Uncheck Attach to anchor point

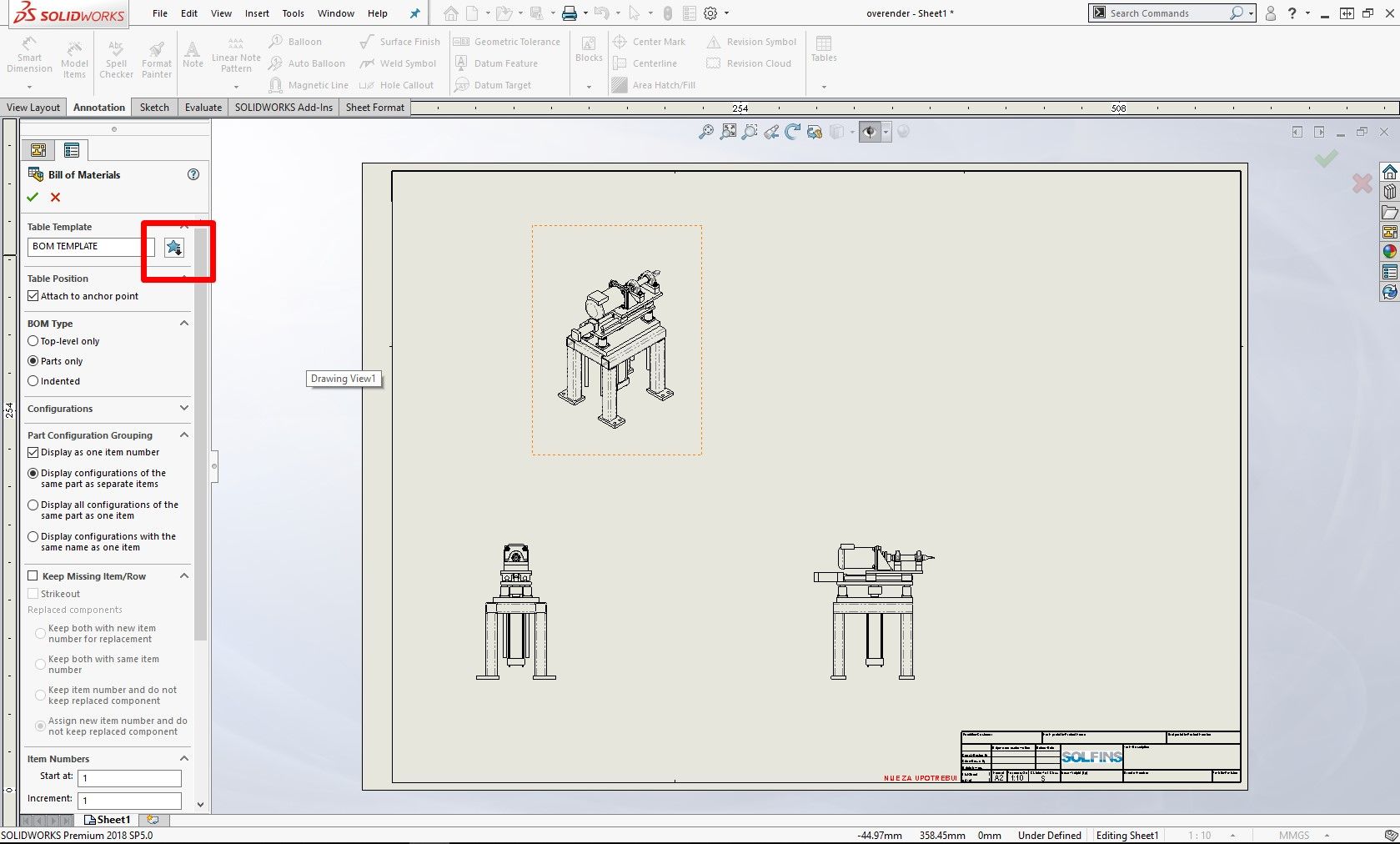pyautogui.click(x=33, y=296)
